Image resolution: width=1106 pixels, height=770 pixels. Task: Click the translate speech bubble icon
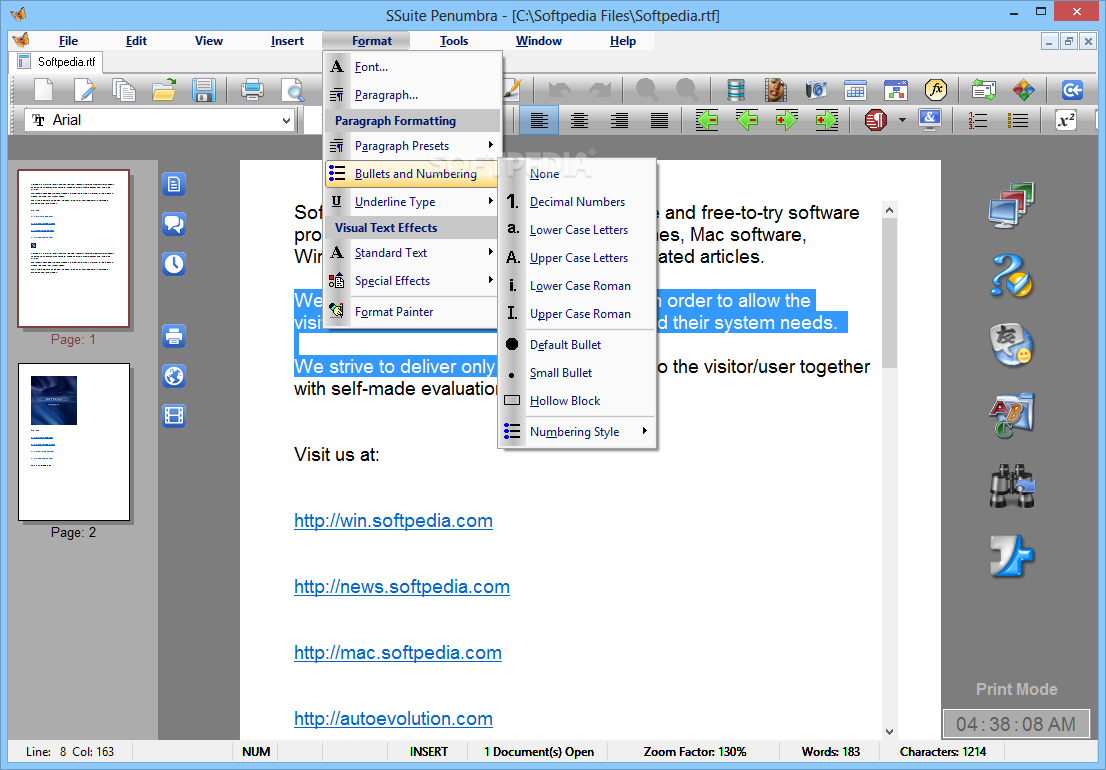(1011, 346)
